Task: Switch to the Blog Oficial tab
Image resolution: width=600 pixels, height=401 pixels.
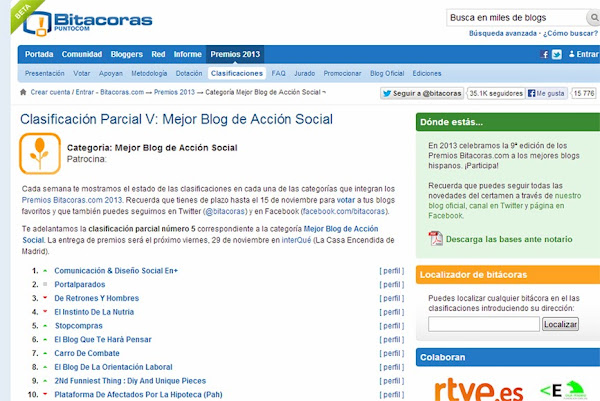Action: click(387, 73)
